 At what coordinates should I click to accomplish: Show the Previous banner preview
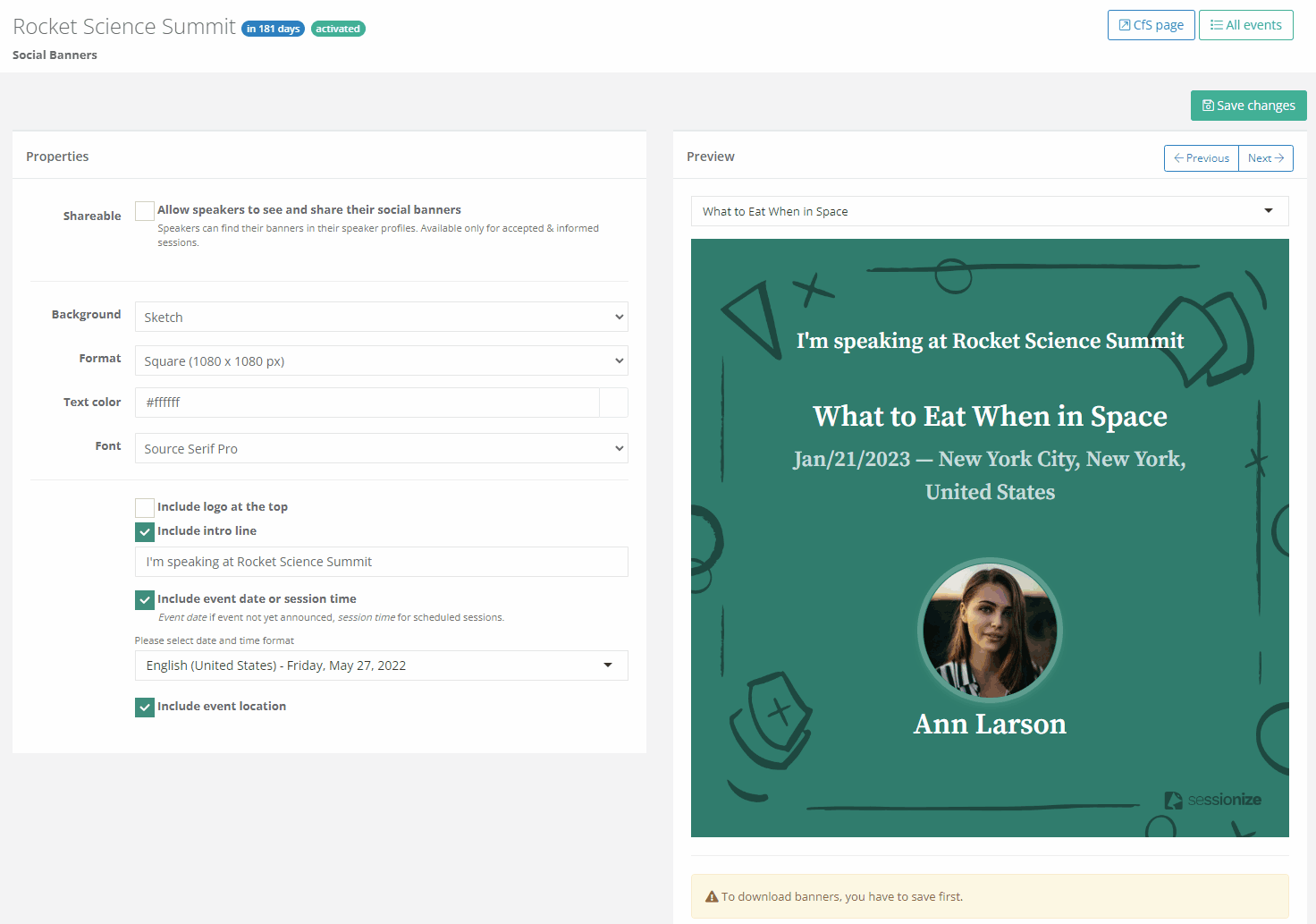(x=1201, y=158)
